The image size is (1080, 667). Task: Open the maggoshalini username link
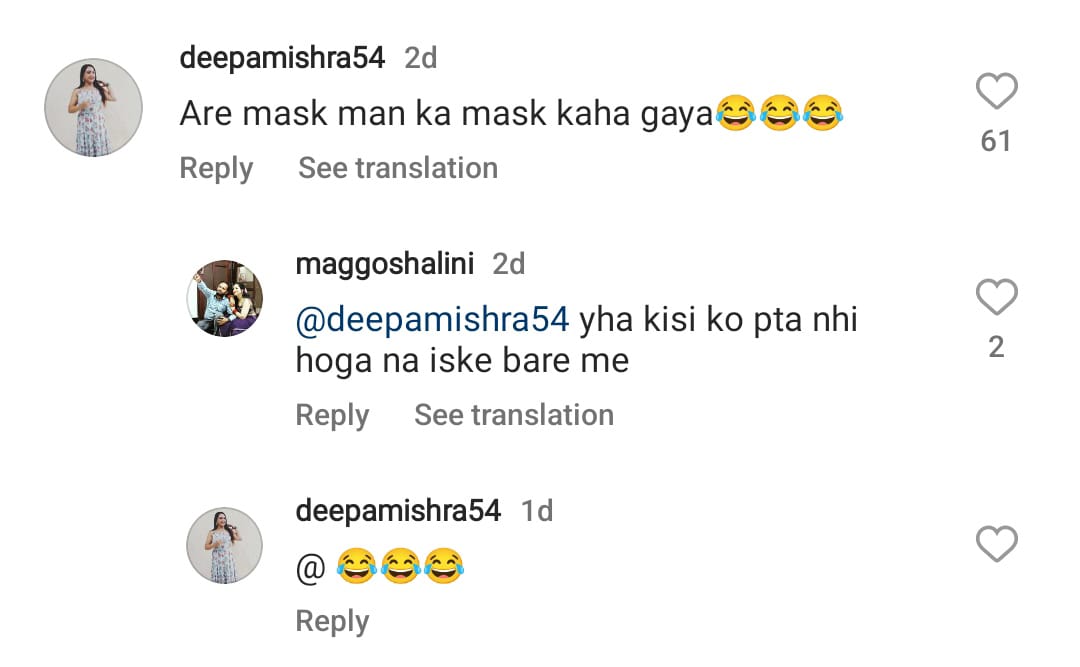pyautogui.click(x=384, y=264)
